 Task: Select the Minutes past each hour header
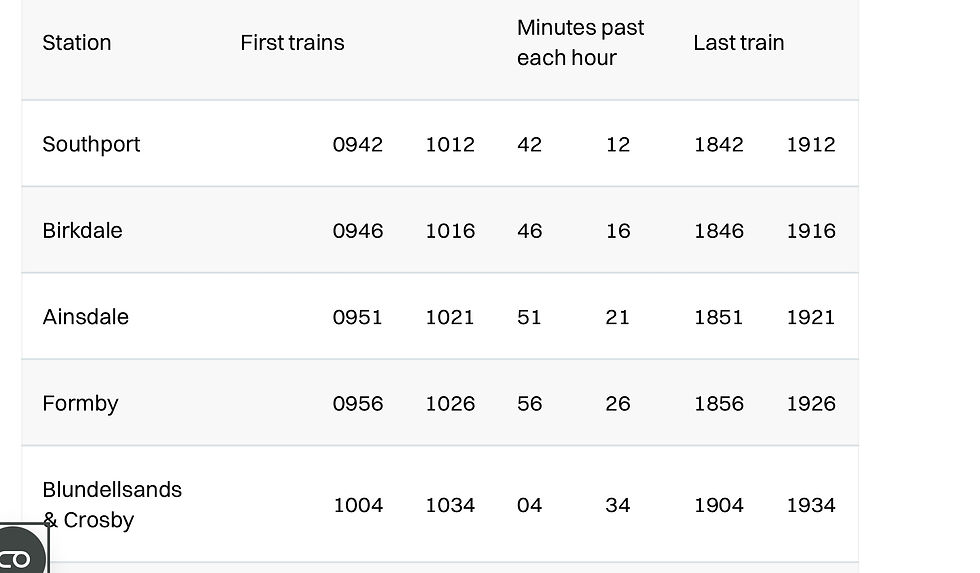[x=580, y=43]
